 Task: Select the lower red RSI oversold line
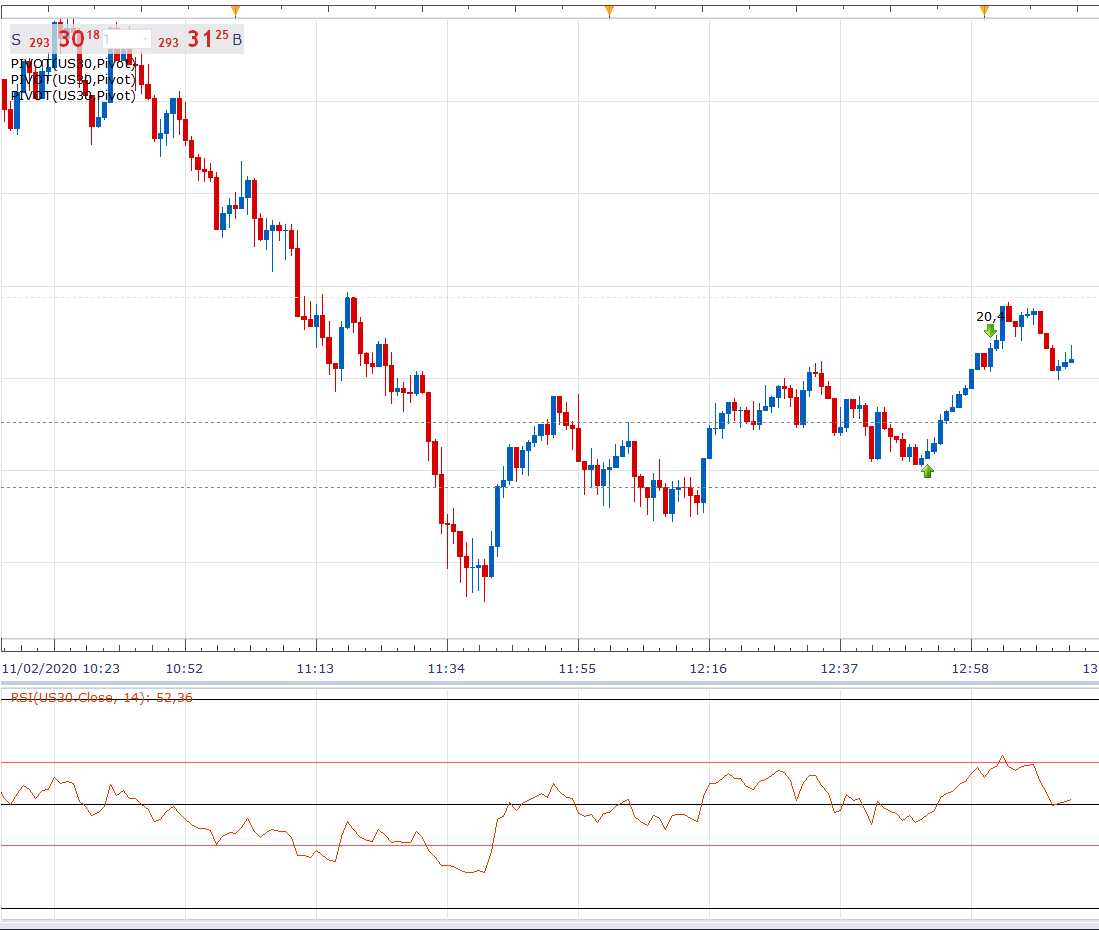click(x=550, y=846)
